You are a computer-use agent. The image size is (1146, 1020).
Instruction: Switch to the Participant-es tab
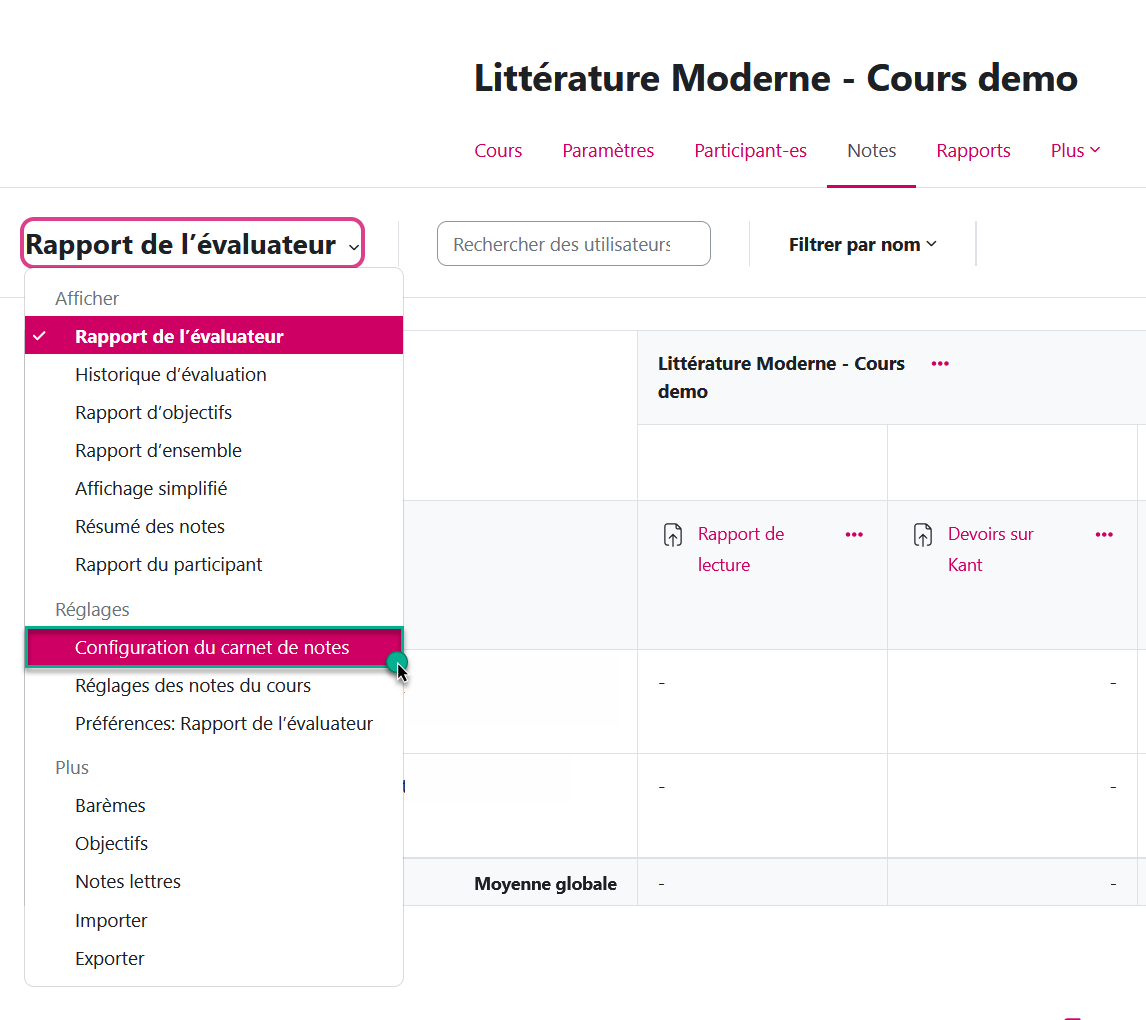[x=750, y=151]
